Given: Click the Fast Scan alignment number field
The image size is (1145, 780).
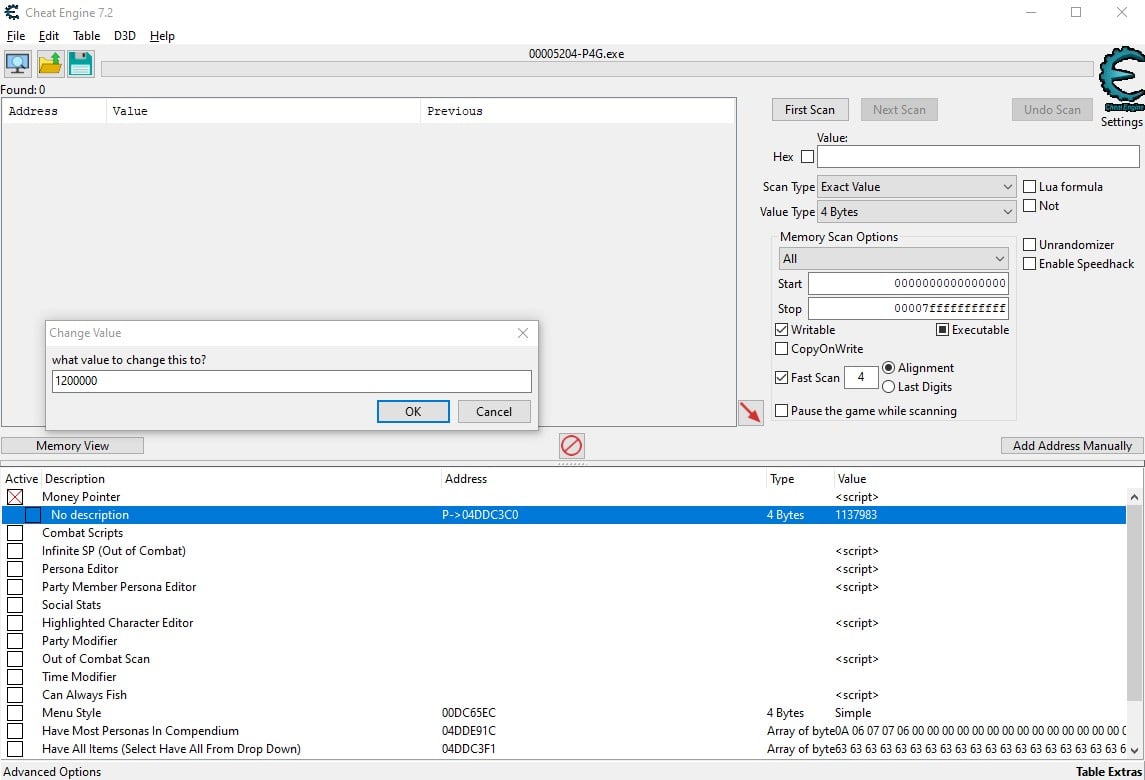Looking at the screenshot, I should pos(861,377).
